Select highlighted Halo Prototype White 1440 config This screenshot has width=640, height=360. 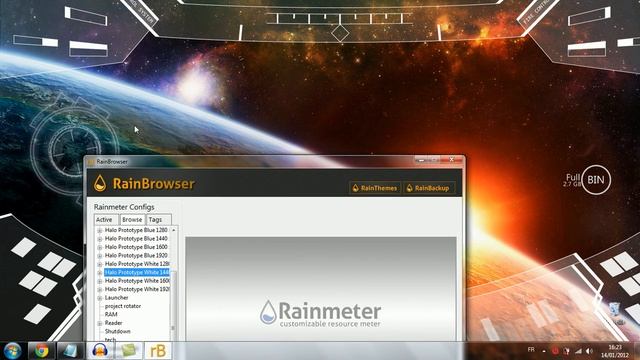coord(137,272)
